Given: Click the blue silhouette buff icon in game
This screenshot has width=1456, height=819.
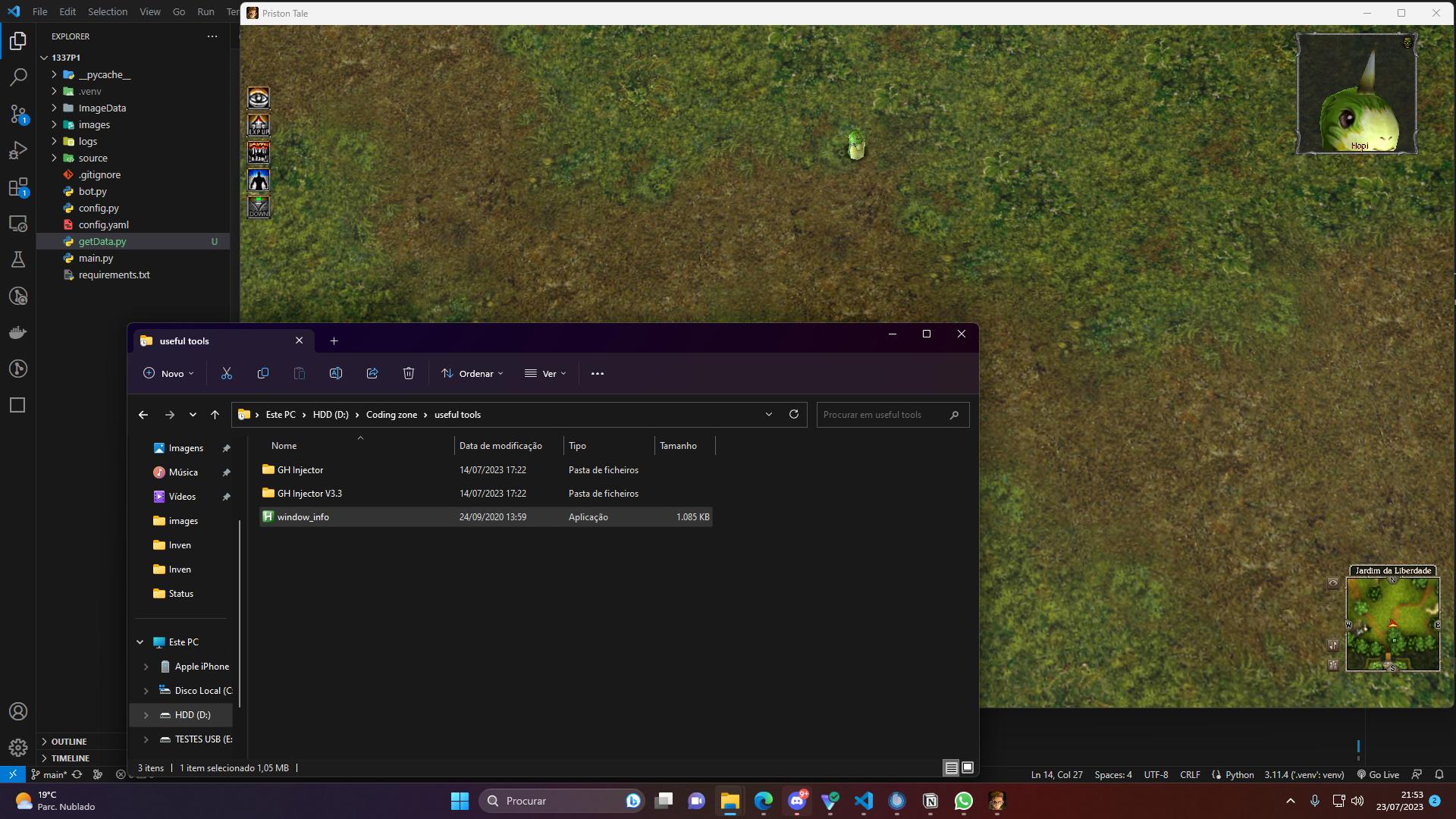Looking at the screenshot, I should tap(259, 180).
